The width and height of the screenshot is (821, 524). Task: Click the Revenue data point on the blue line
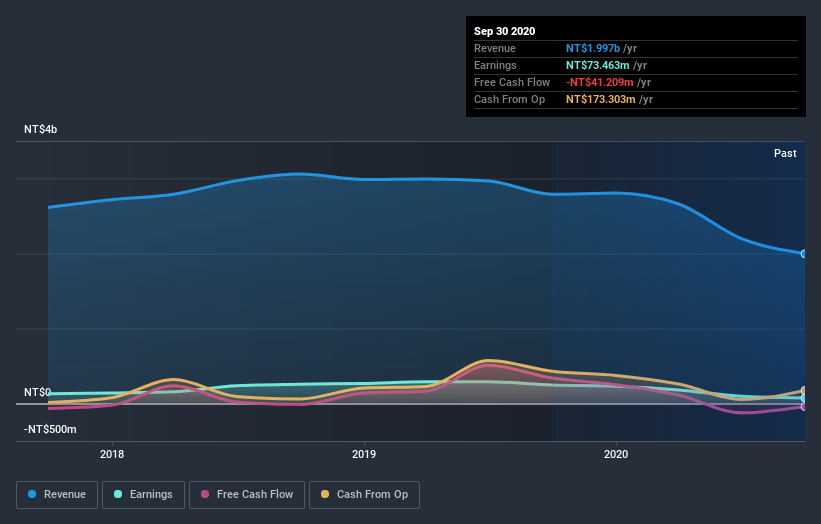click(x=804, y=254)
